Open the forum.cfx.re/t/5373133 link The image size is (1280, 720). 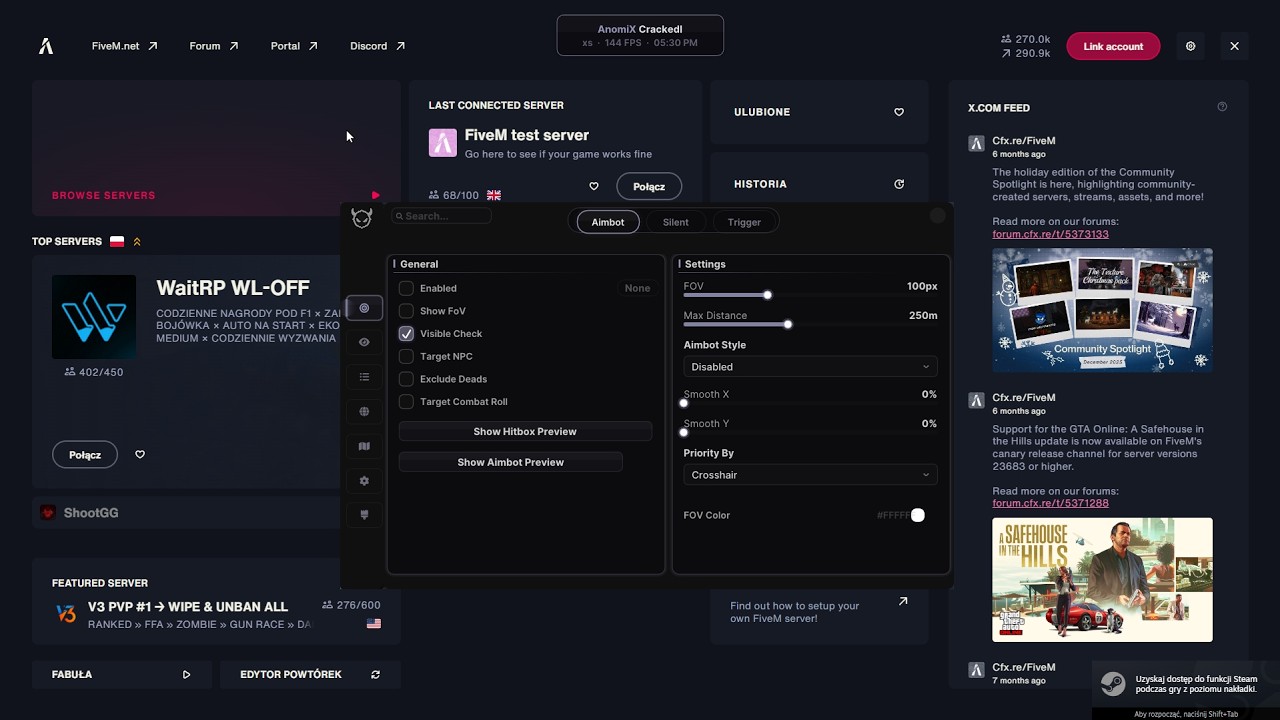[1050, 234]
